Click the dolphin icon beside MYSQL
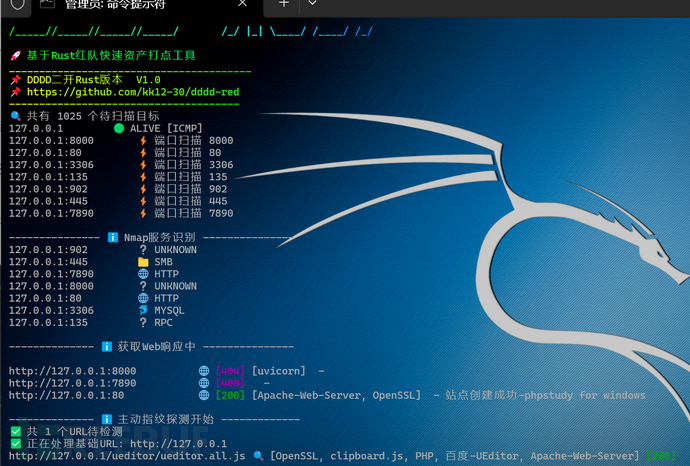The width and height of the screenshot is (690, 466). tap(143, 310)
